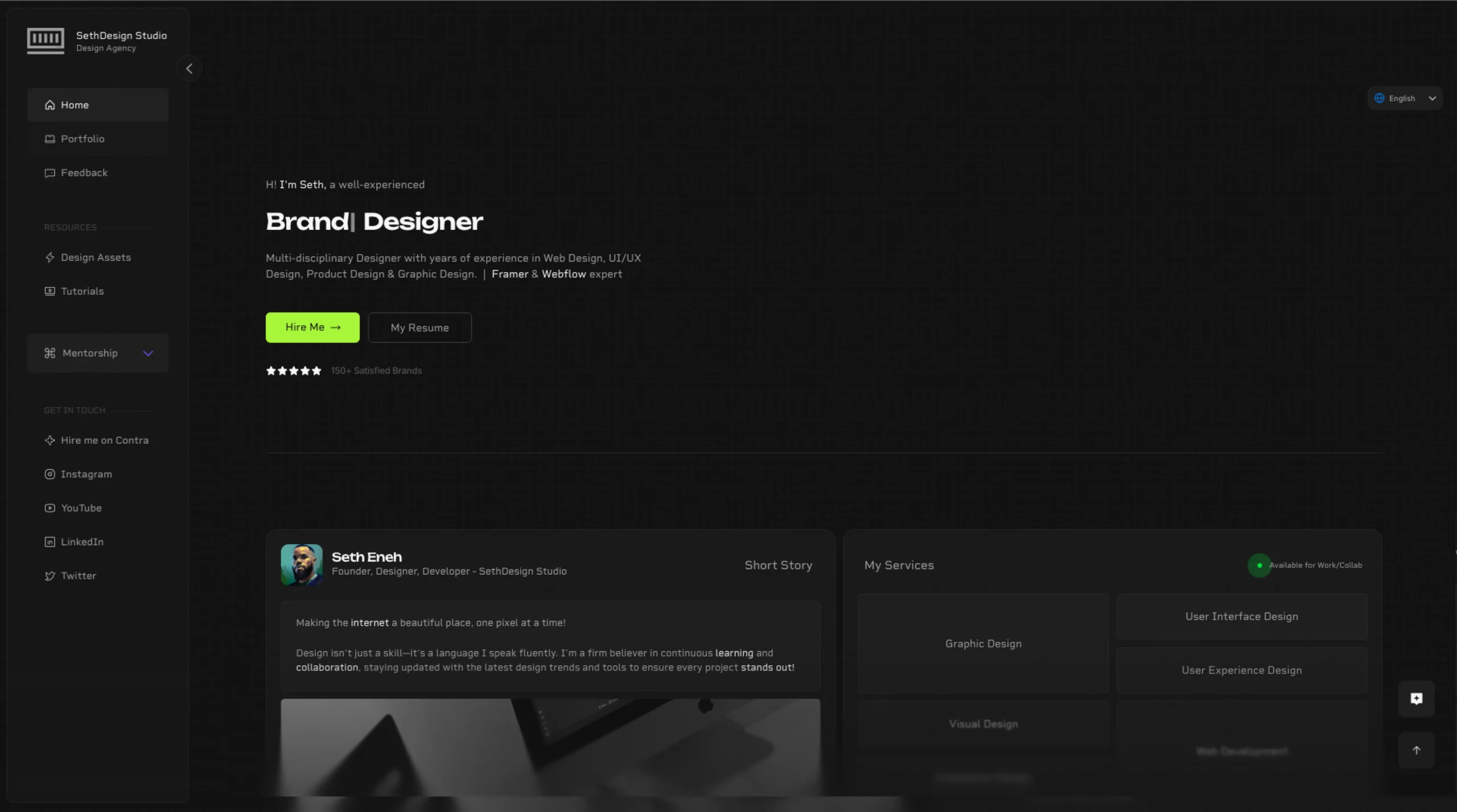The height and width of the screenshot is (812, 1457).
Task: Click the Founder, Designer, Developer subtitle
Action: tap(450, 571)
